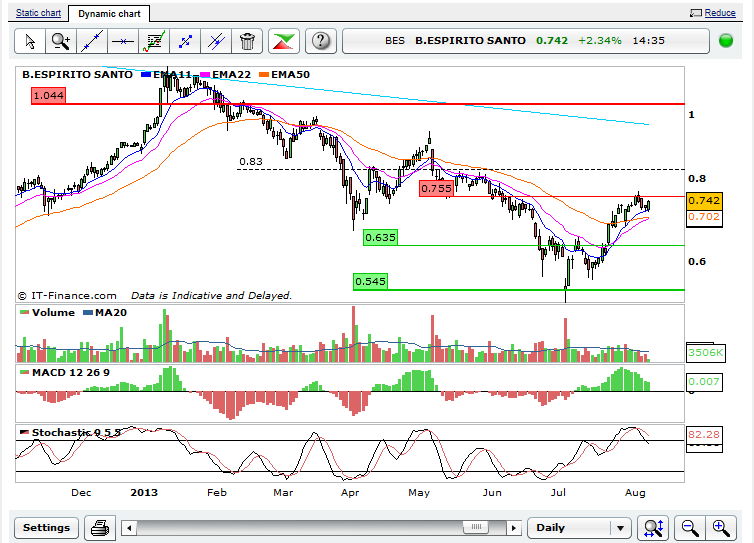This screenshot has width=754, height=543.
Task: Click the EMA22 legend label
Action: [226, 75]
